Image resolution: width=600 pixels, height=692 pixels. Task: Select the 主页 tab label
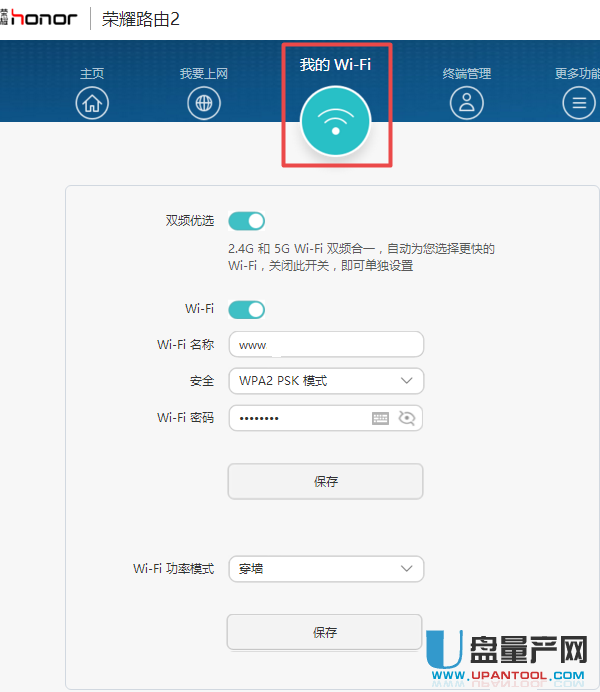92,74
